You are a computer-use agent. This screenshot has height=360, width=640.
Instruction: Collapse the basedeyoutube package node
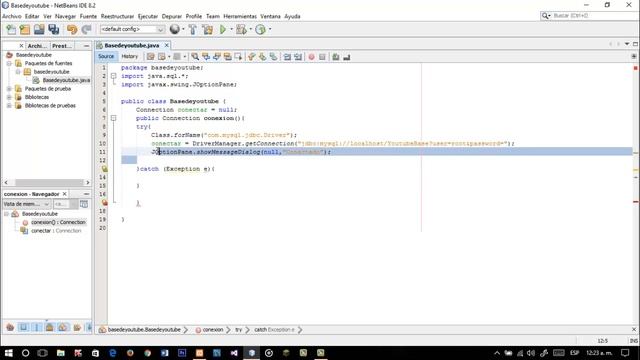[18, 72]
